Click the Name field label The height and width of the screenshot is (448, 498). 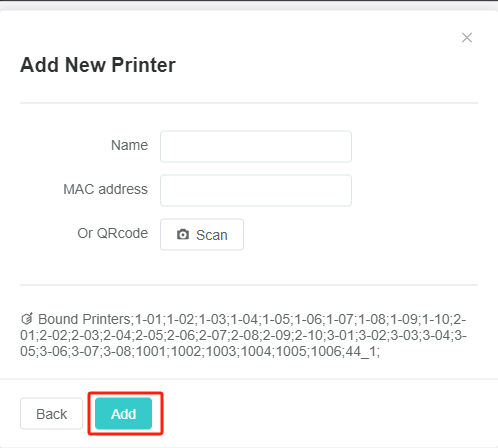[129, 145]
